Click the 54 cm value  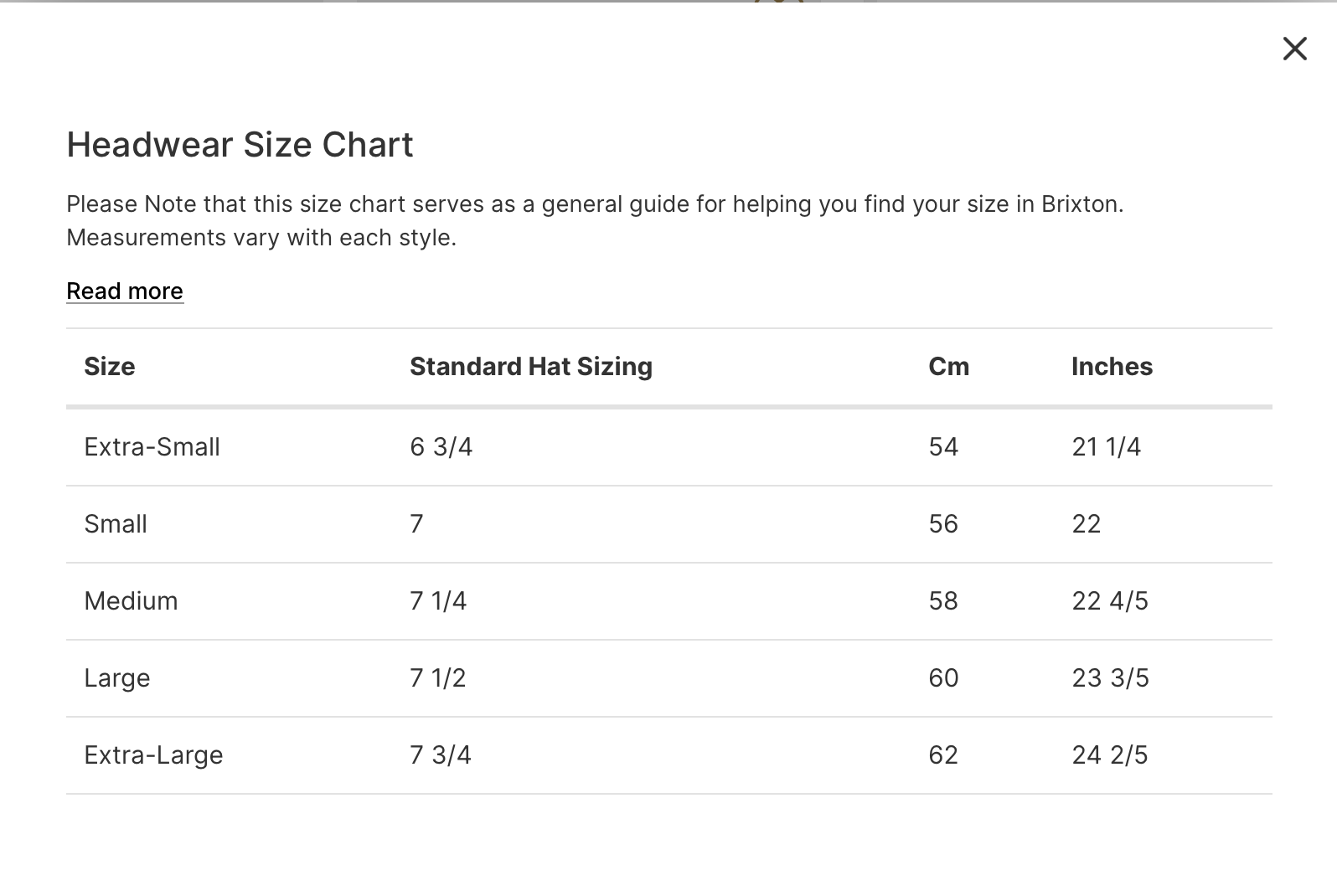click(x=942, y=446)
